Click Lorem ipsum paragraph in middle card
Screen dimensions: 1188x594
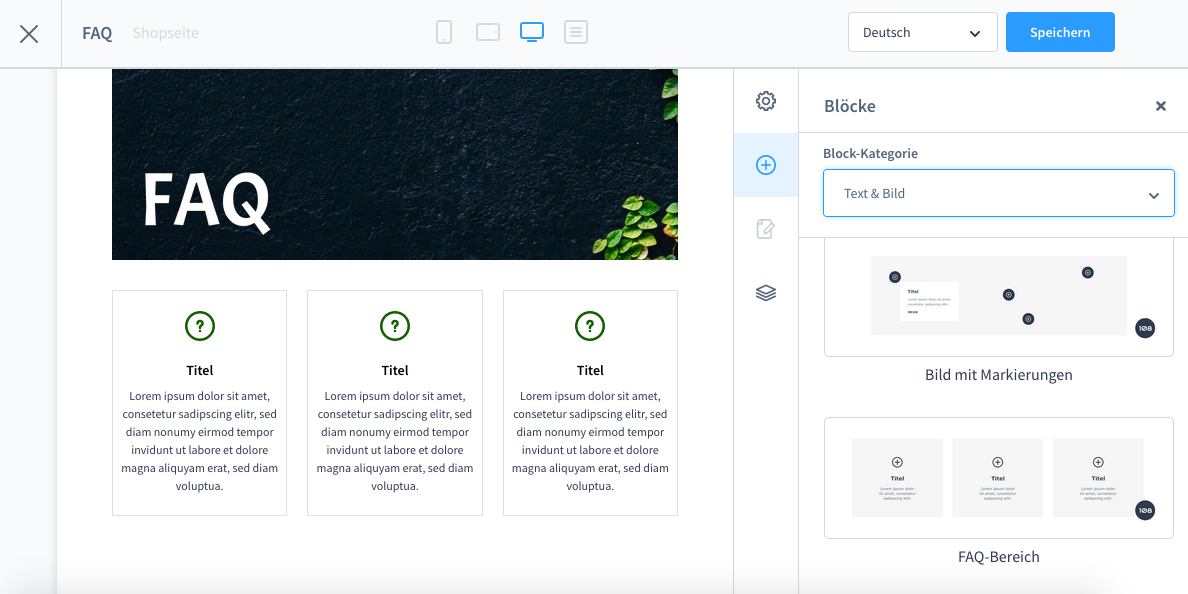click(395, 441)
